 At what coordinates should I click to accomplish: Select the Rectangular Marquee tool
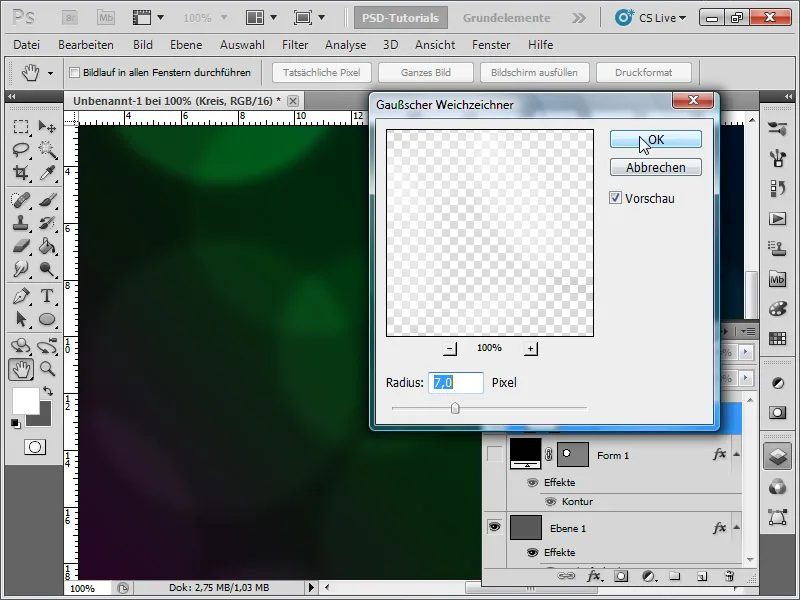[20, 126]
